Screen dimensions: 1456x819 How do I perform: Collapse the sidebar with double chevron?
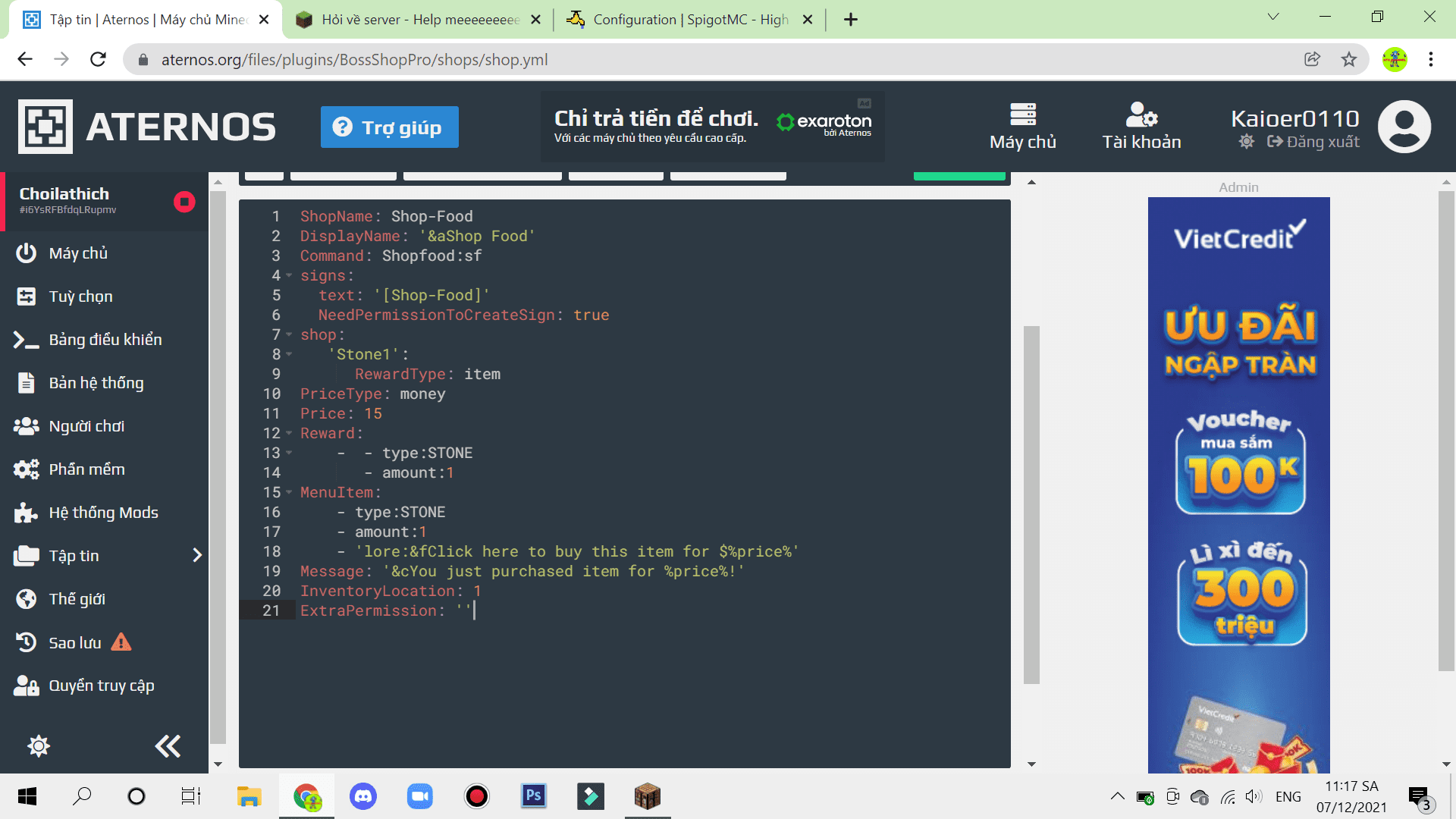tap(168, 746)
